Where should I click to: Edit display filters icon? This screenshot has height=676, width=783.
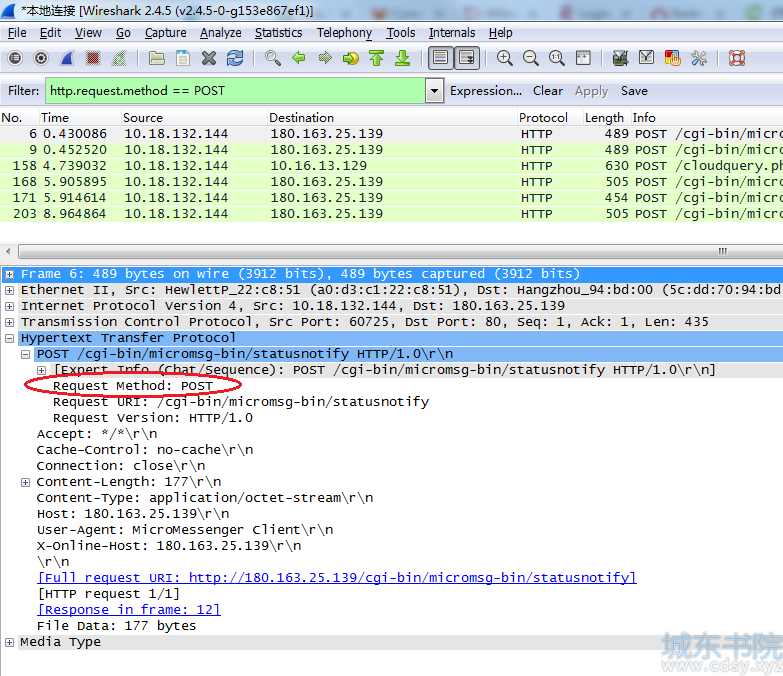[647, 58]
